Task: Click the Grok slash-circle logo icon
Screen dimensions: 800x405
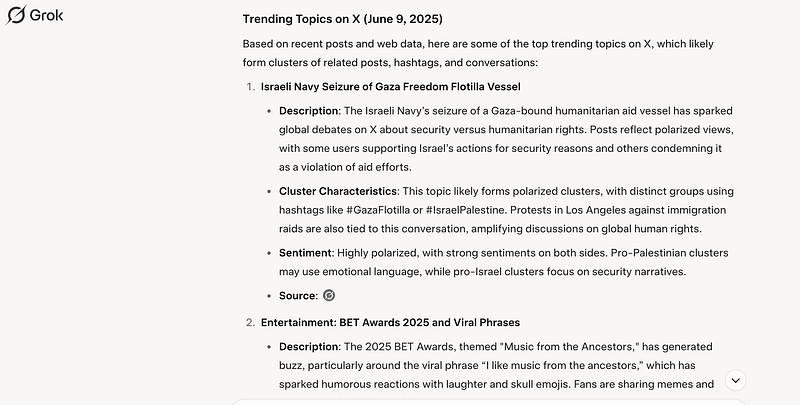Action: pos(18,16)
